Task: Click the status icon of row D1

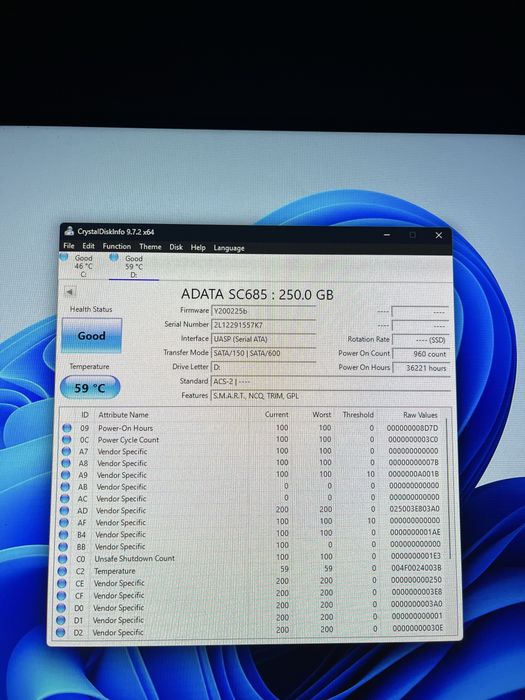Action: pyautogui.click(x=61, y=620)
